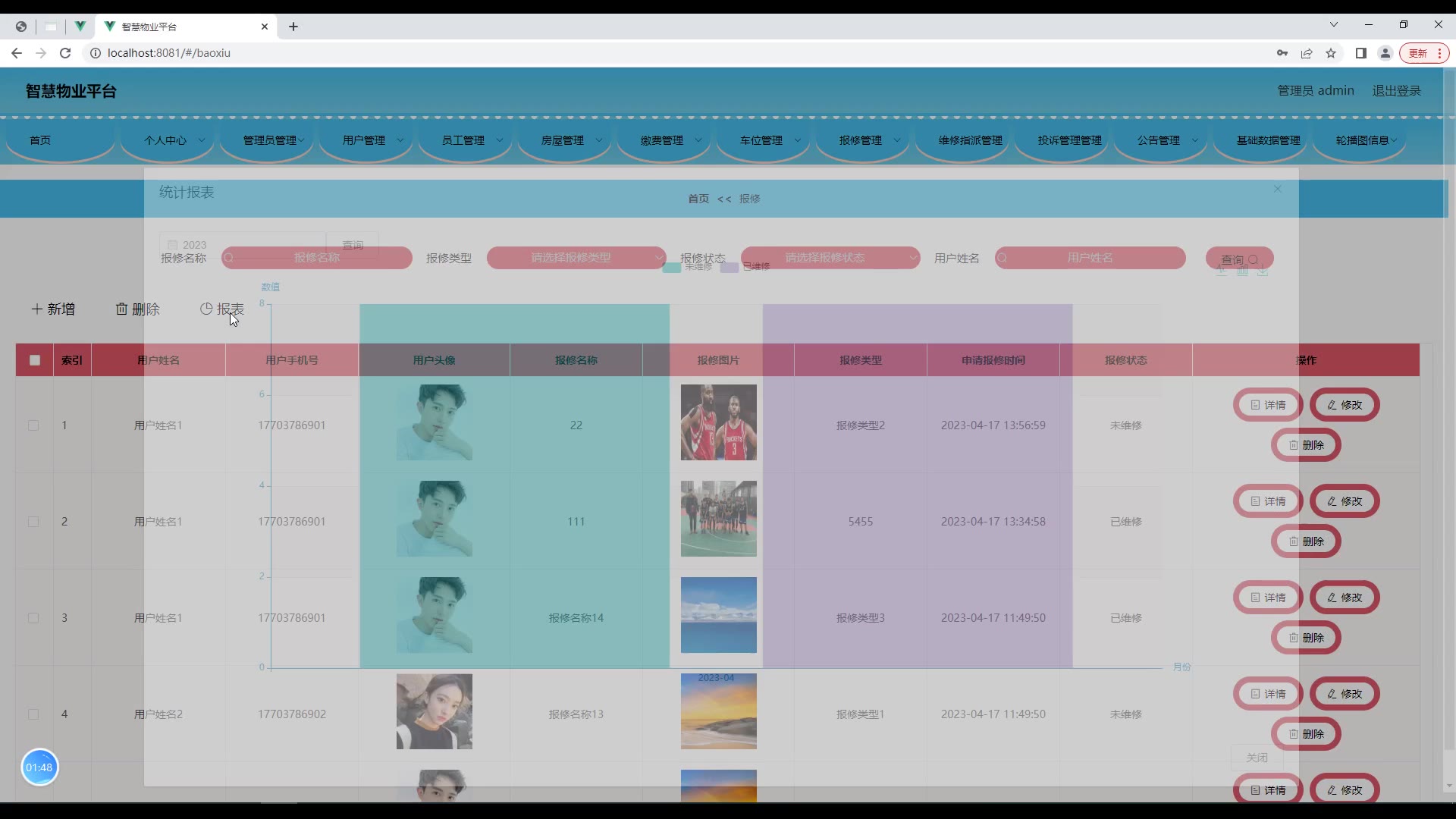Toggle the select-all checkbox in the table header

tap(35, 360)
